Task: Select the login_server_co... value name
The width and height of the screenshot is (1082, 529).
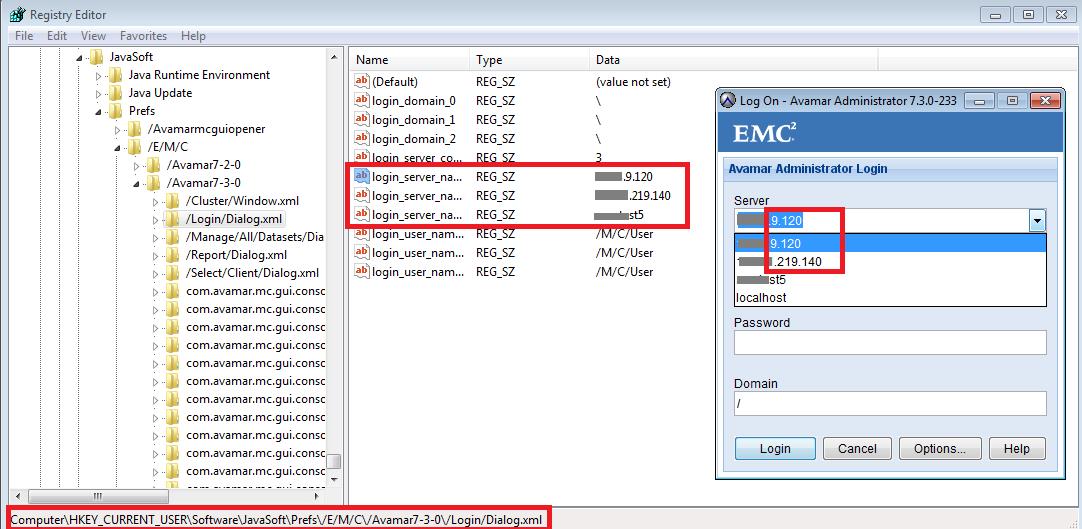Action: click(x=417, y=157)
